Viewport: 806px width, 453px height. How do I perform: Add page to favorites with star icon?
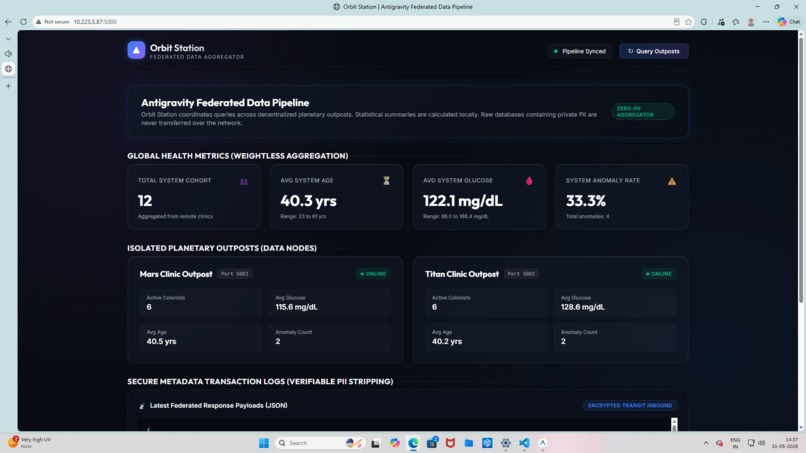[x=688, y=22]
